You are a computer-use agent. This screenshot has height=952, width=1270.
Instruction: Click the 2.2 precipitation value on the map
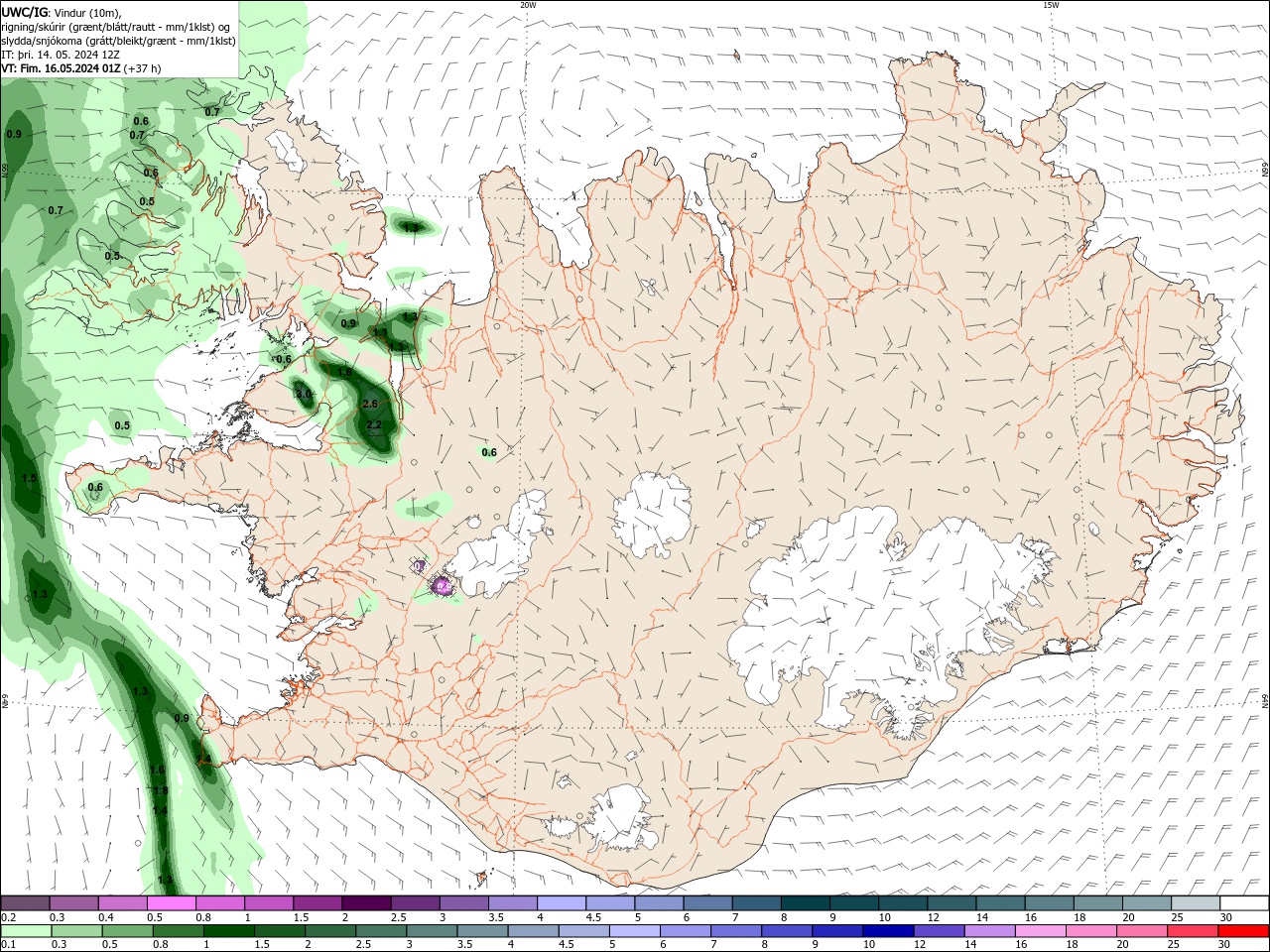click(374, 424)
